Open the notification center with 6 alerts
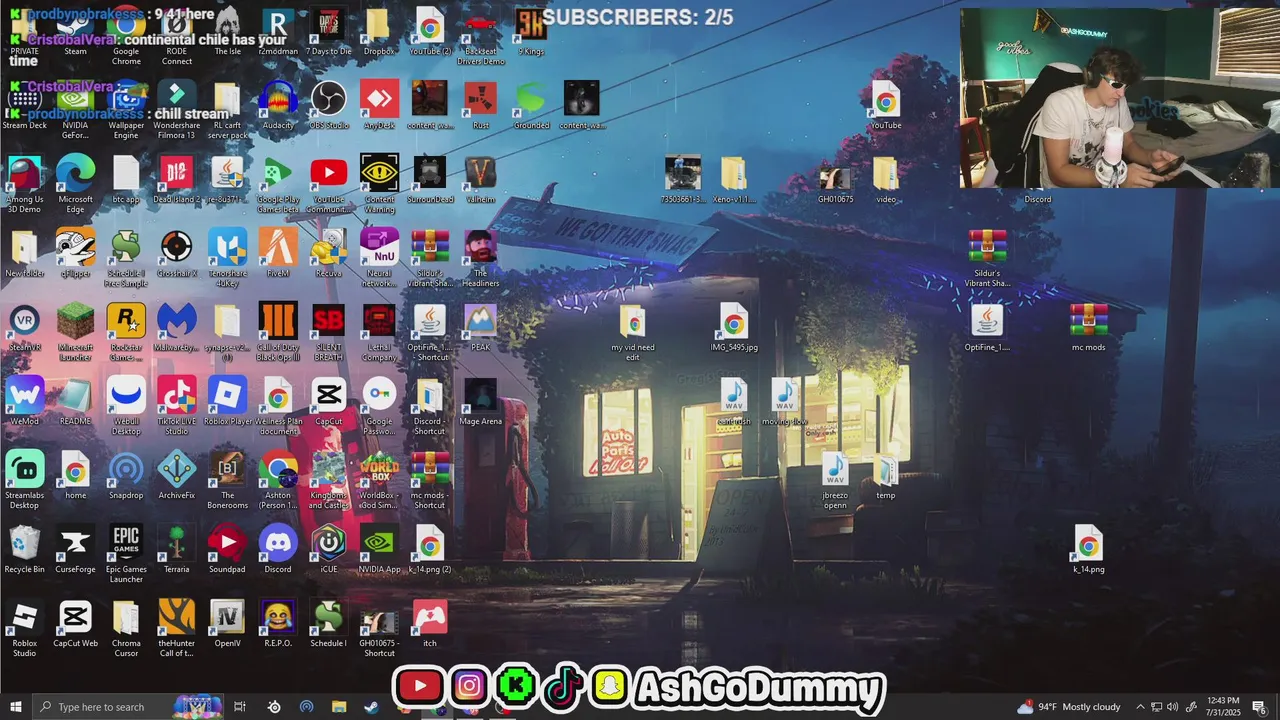1280x720 pixels. (1260, 707)
